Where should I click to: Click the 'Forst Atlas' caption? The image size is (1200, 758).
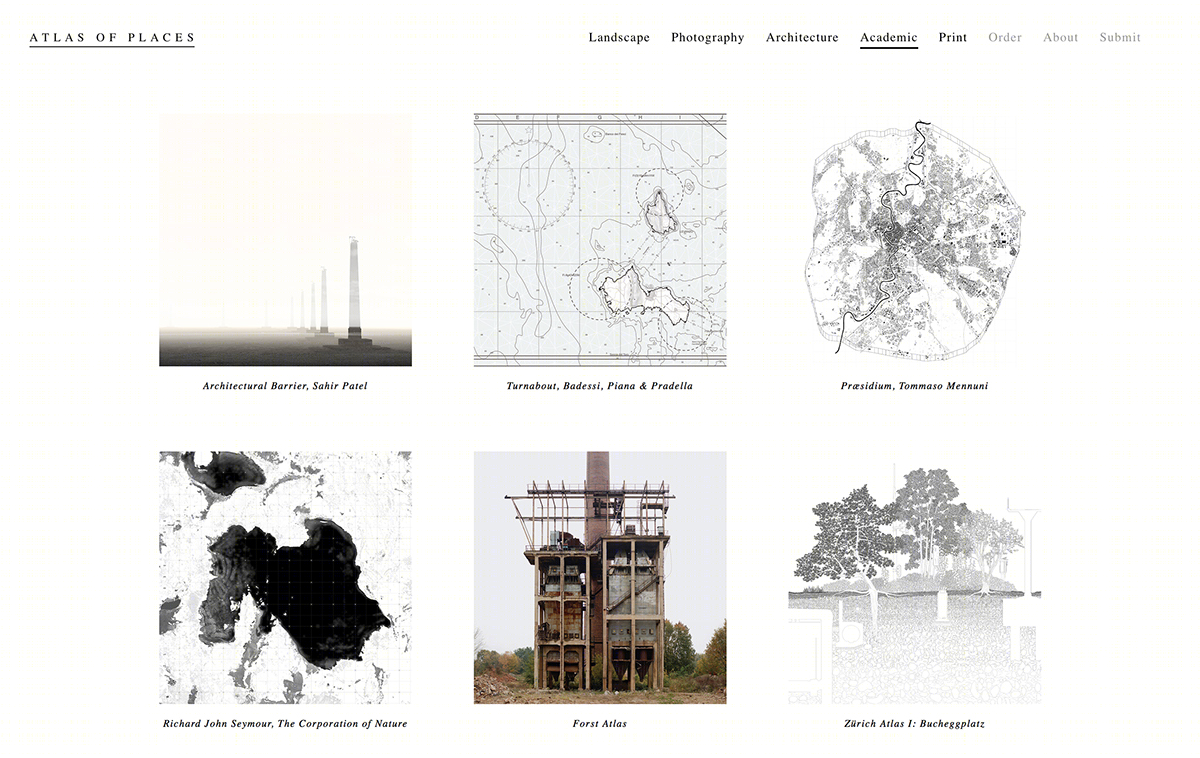tap(600, 724)
